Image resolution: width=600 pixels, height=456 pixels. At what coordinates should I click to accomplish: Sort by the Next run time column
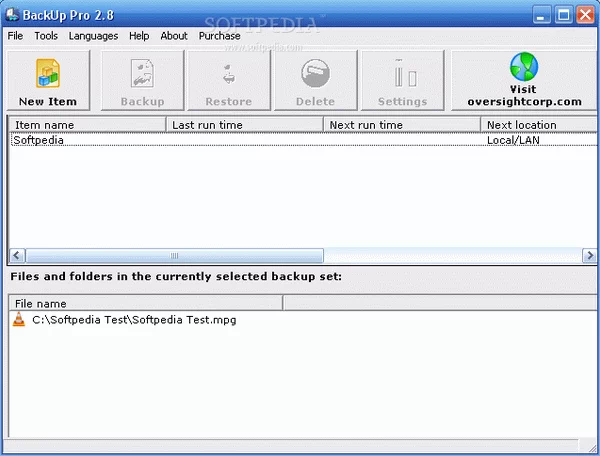click(402, 125)
